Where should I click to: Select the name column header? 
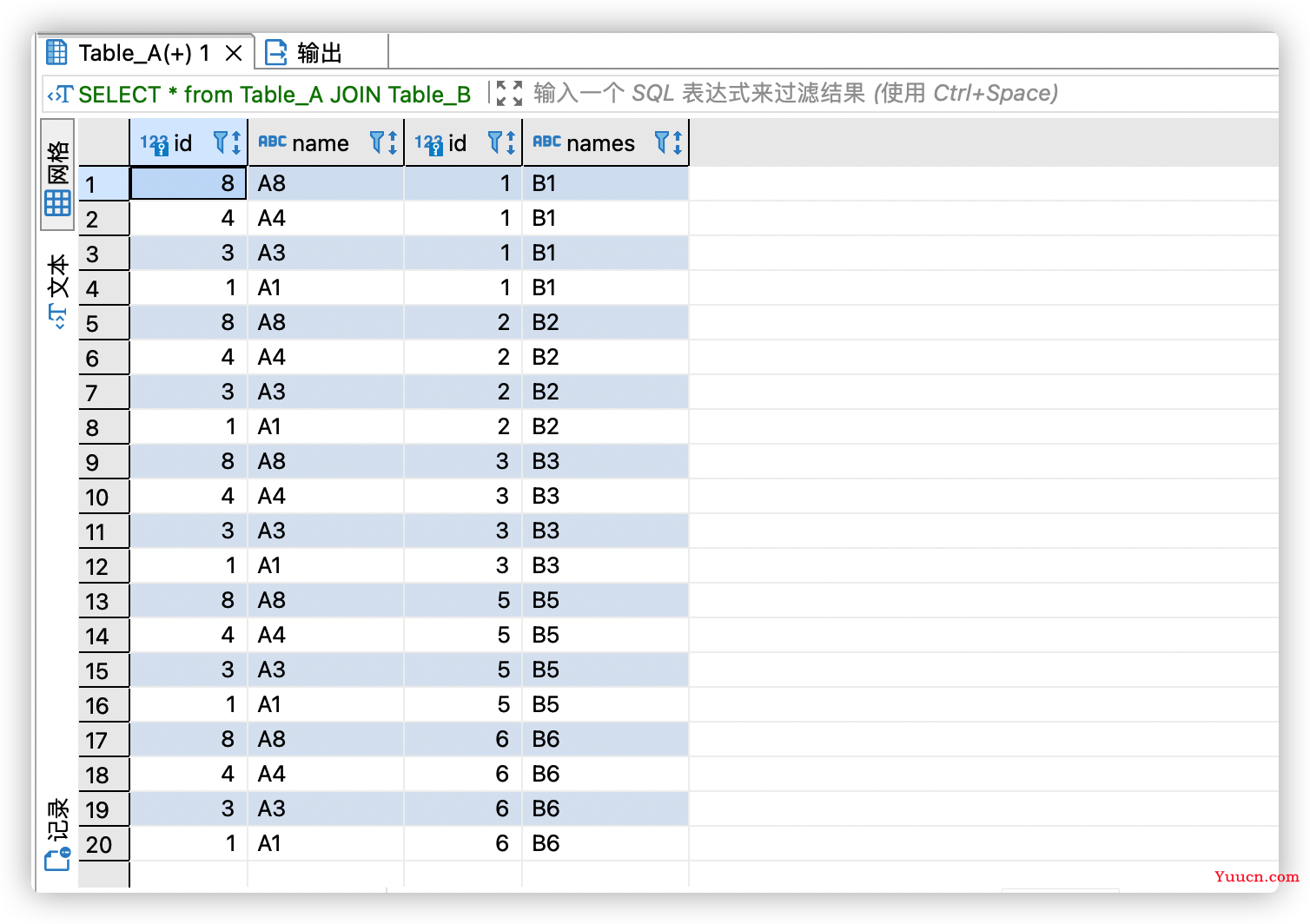326,142
